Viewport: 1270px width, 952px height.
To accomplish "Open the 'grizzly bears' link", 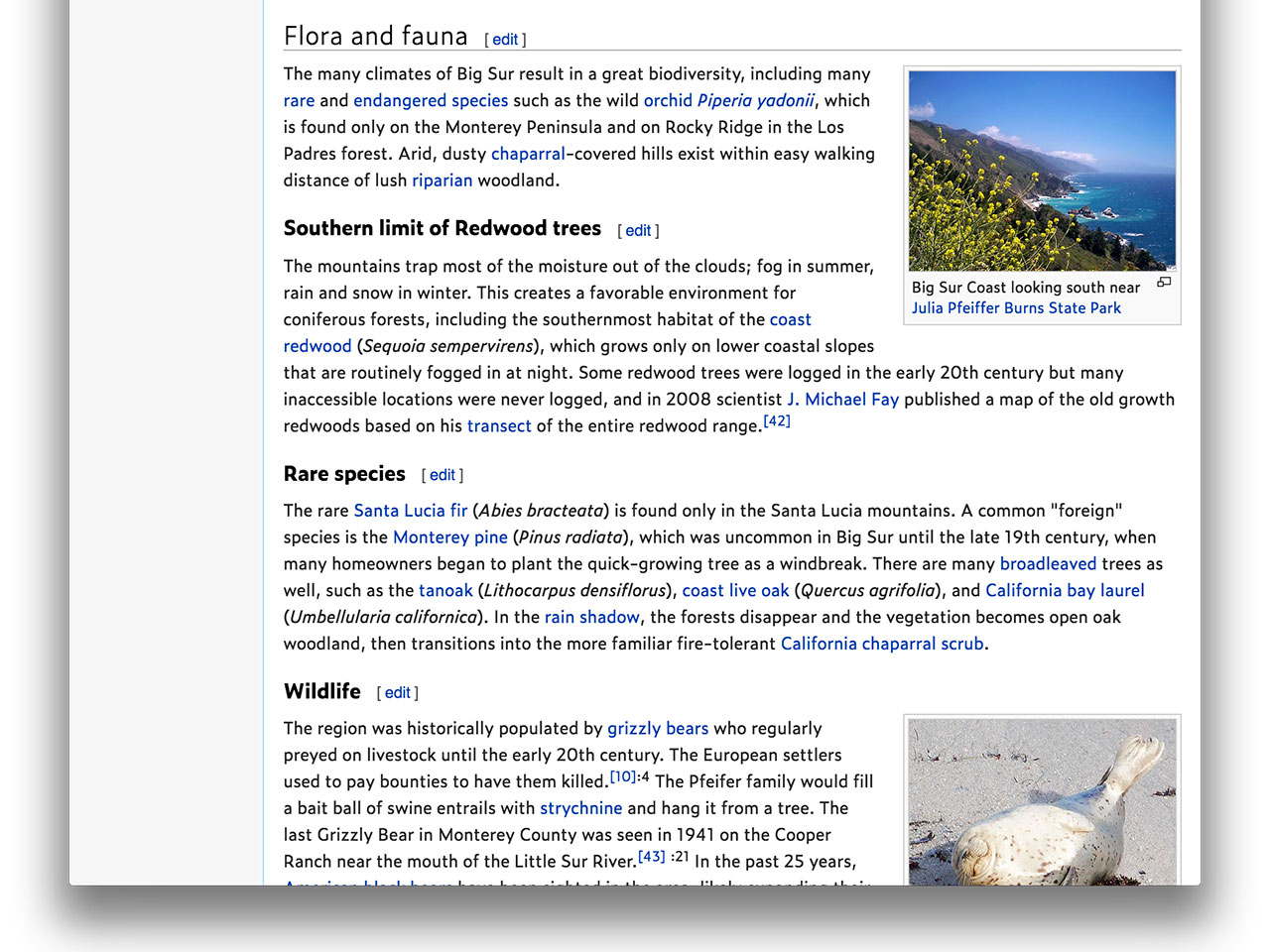I will [x=658, y=729].
